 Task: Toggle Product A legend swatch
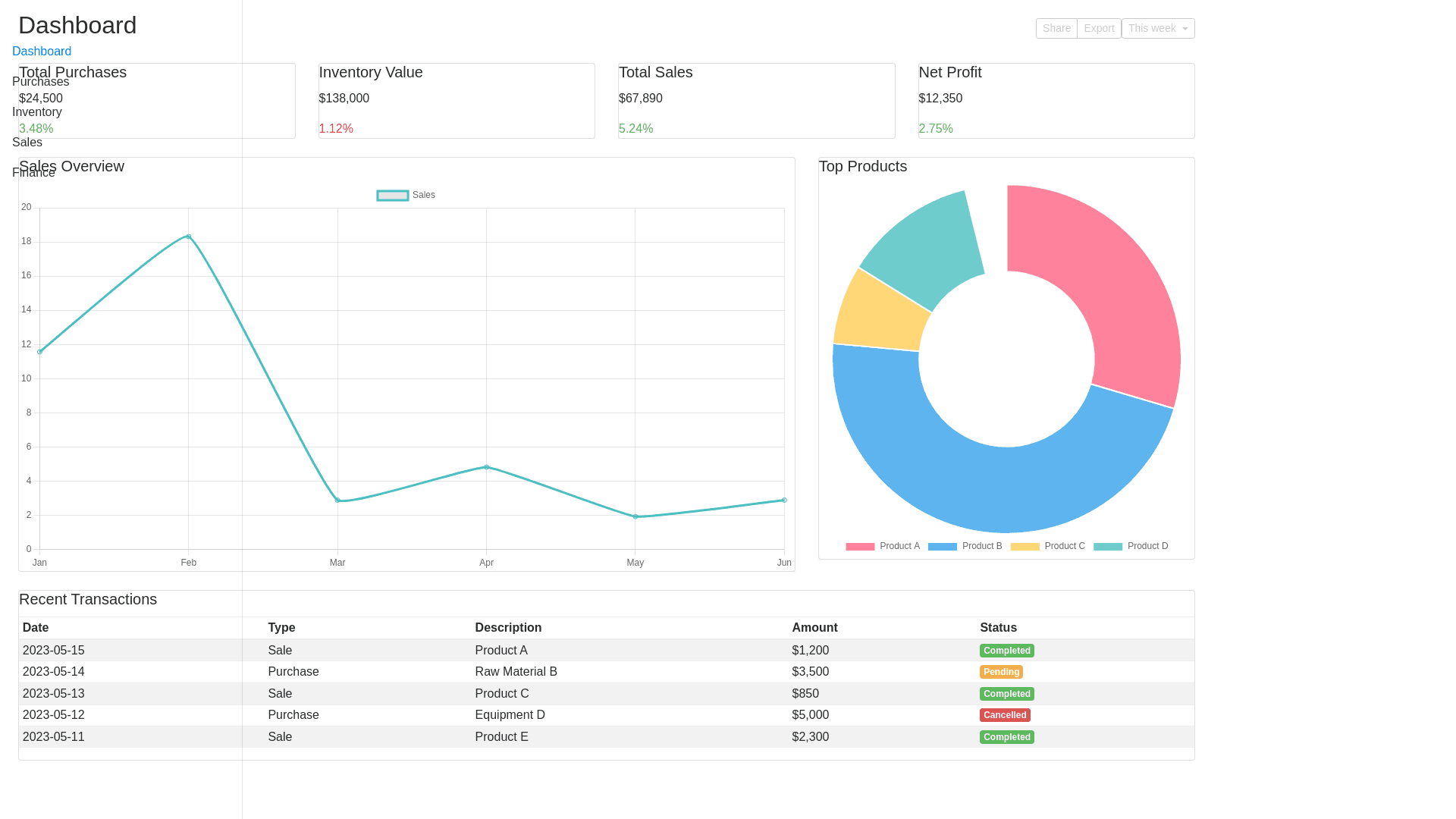coord(860,546)
